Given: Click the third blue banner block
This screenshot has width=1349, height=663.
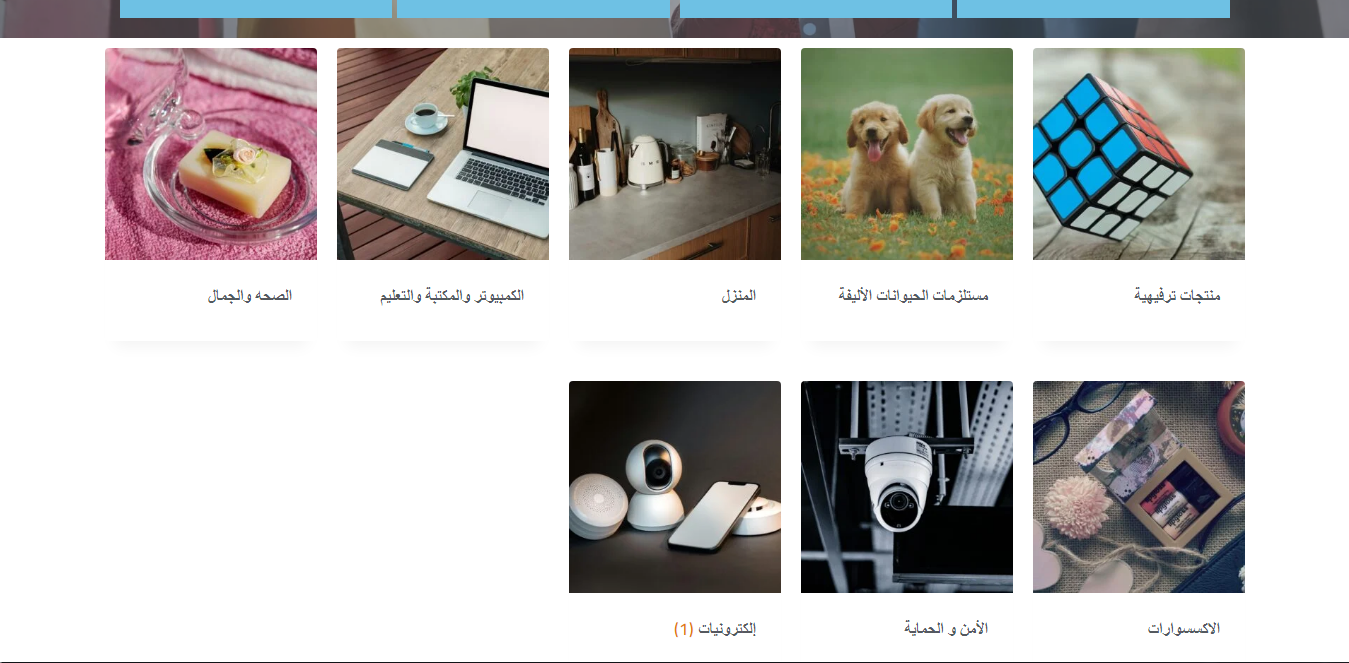Looking at the screenshot, I should click(816, 9).
